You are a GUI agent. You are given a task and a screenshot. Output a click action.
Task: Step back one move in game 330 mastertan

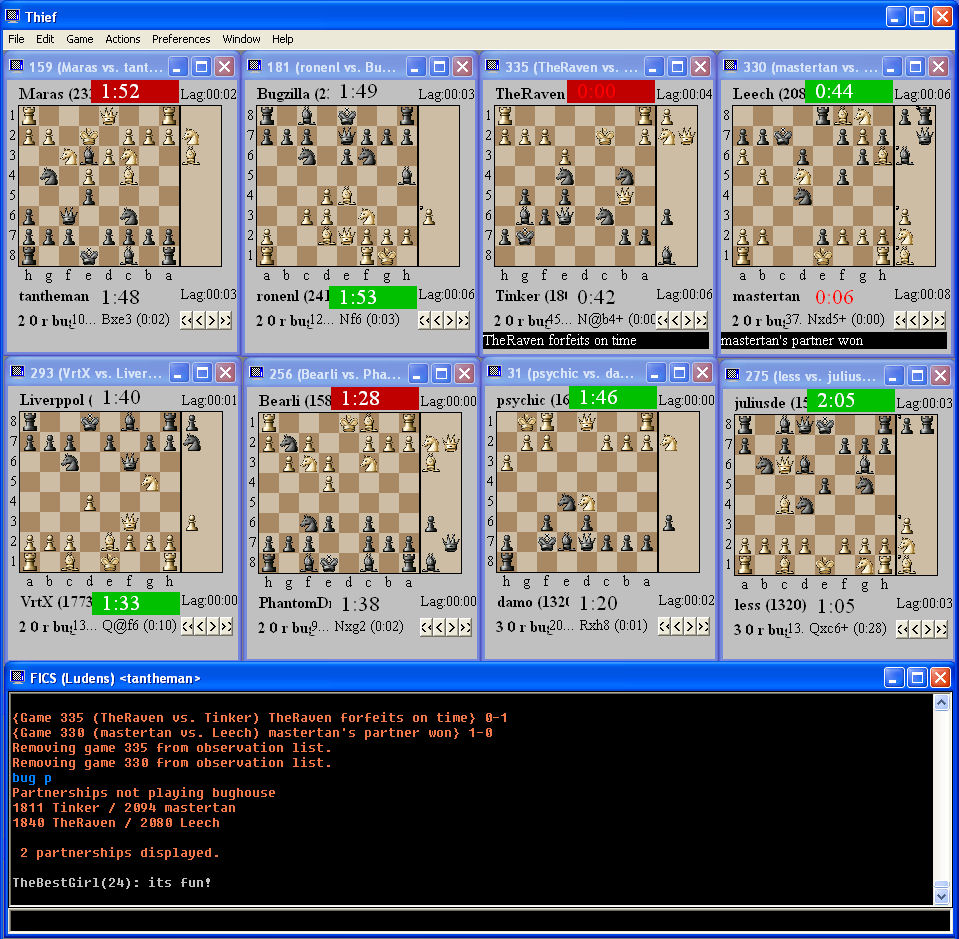click(x=913, y=320)
